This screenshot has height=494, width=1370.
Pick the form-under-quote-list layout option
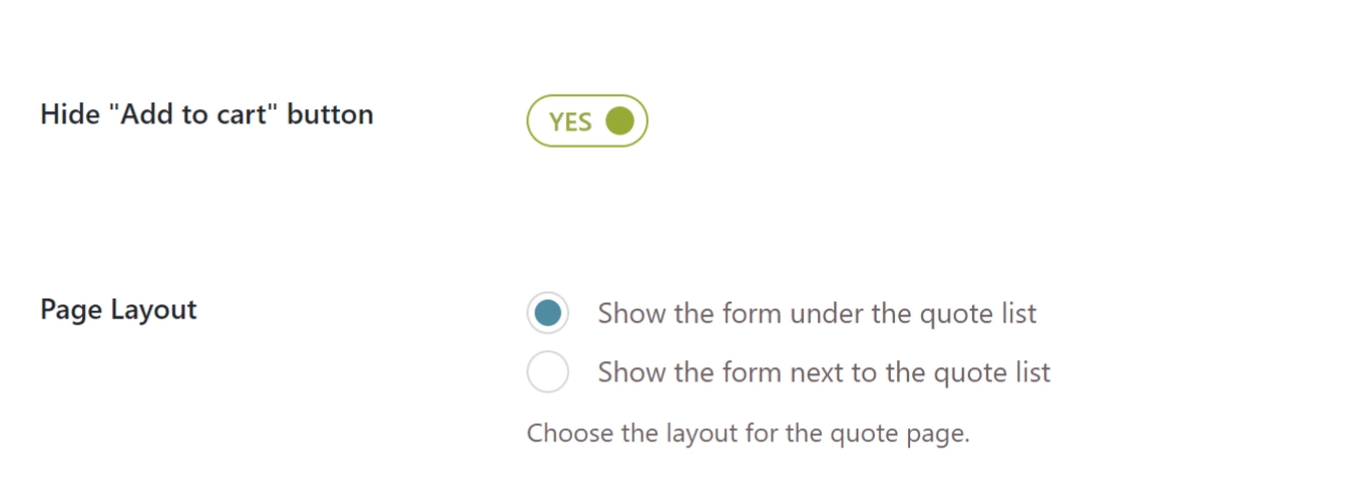pos(548,313)
